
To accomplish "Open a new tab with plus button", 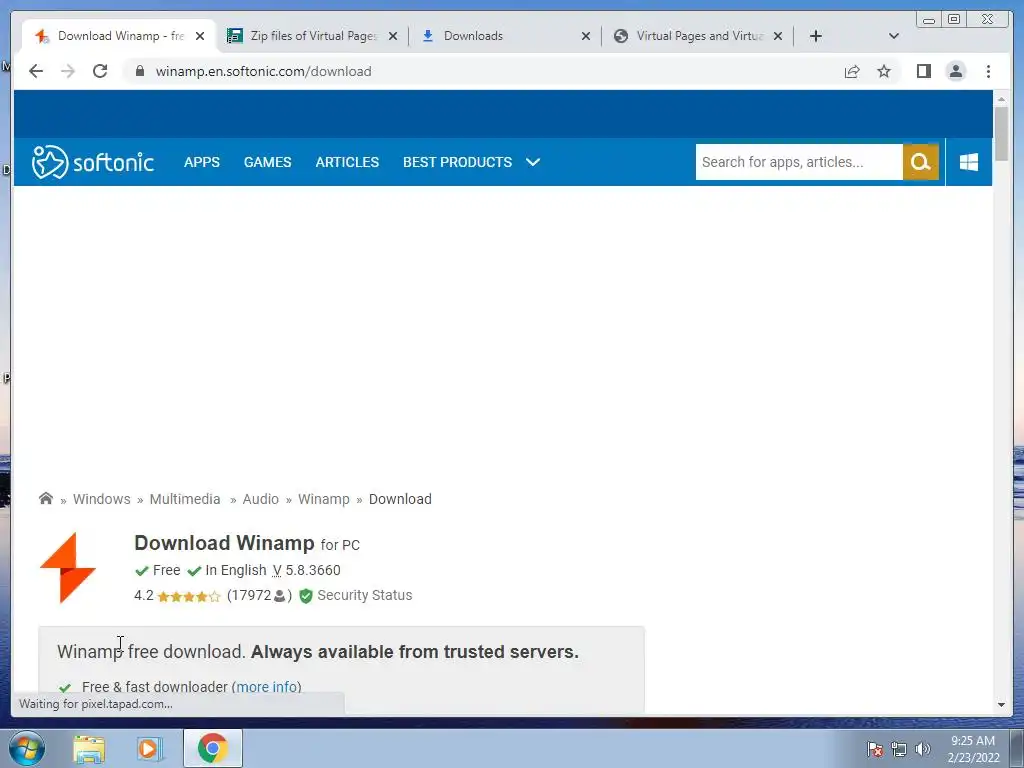I will [816, 36].
